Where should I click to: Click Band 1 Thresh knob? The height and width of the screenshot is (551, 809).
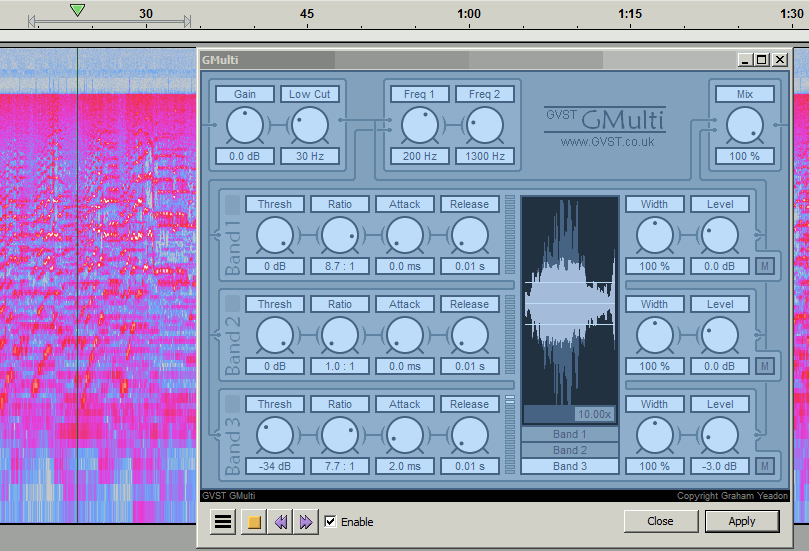point(274,235)
